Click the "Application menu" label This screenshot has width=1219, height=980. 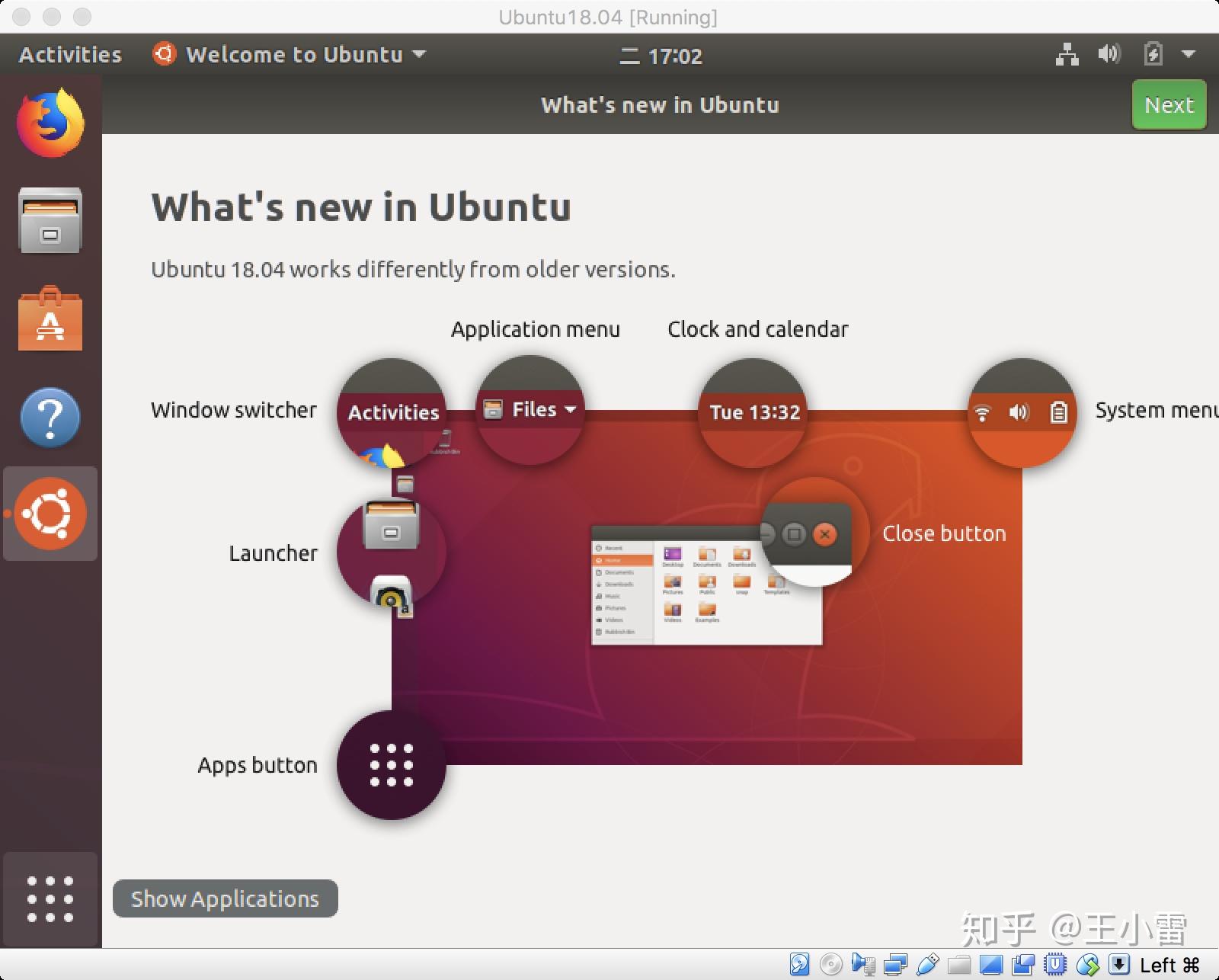536,330
